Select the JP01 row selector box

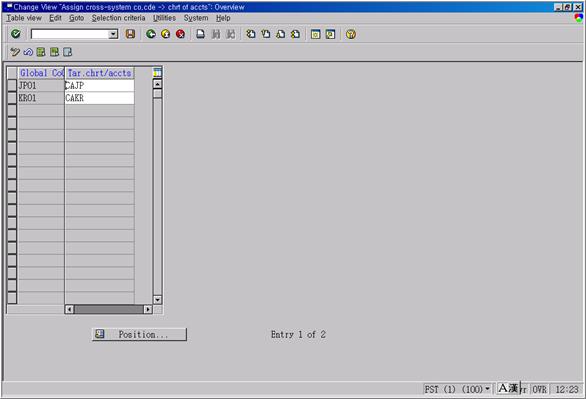pos(12,85)
